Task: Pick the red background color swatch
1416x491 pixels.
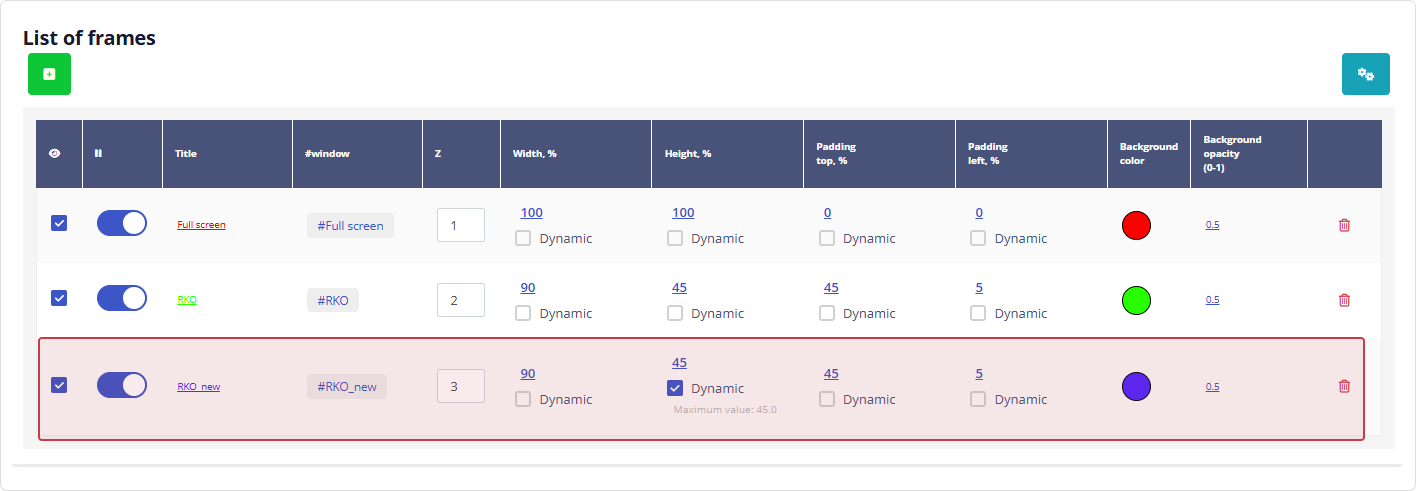Action: point(1136,225)
